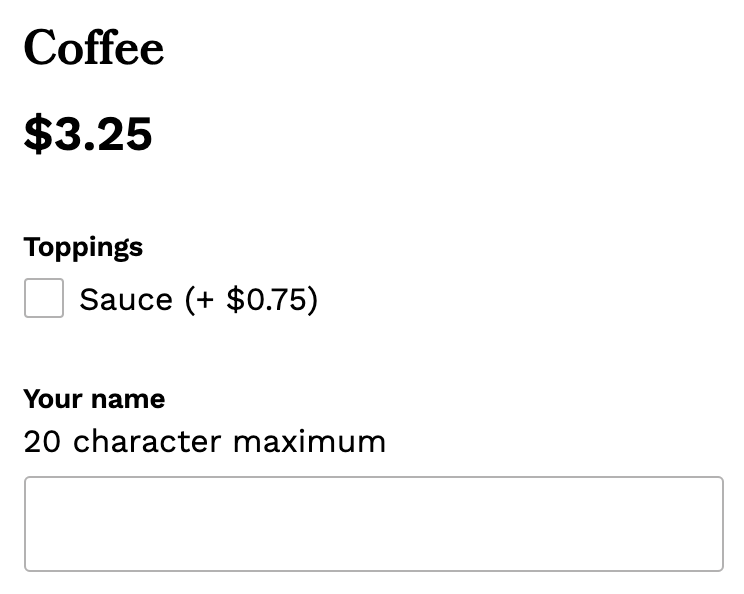Image resolution: width=744 pixels, height=594 pixels.
Task: Click the empty box under "20 character maximum"
Action: point(373,524)
